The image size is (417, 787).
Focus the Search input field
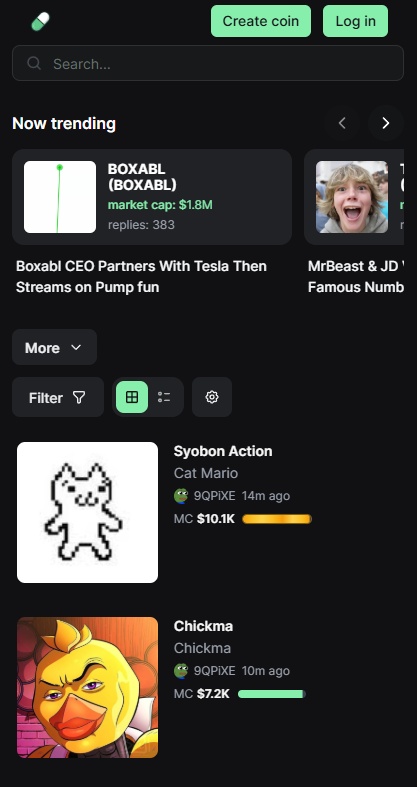[x=208, y=63]
